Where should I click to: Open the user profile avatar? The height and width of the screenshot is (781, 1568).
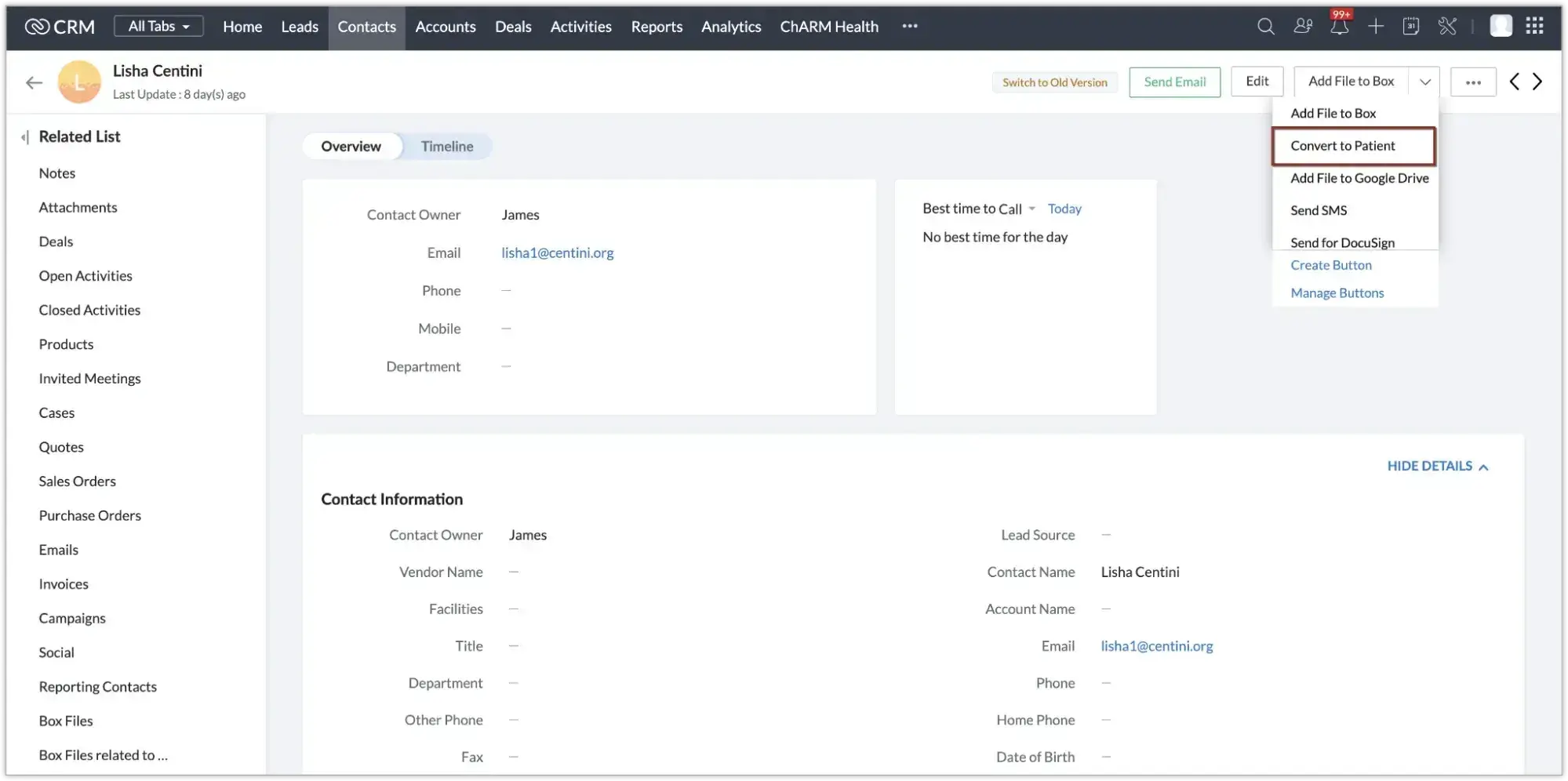tap(1501, 25)
